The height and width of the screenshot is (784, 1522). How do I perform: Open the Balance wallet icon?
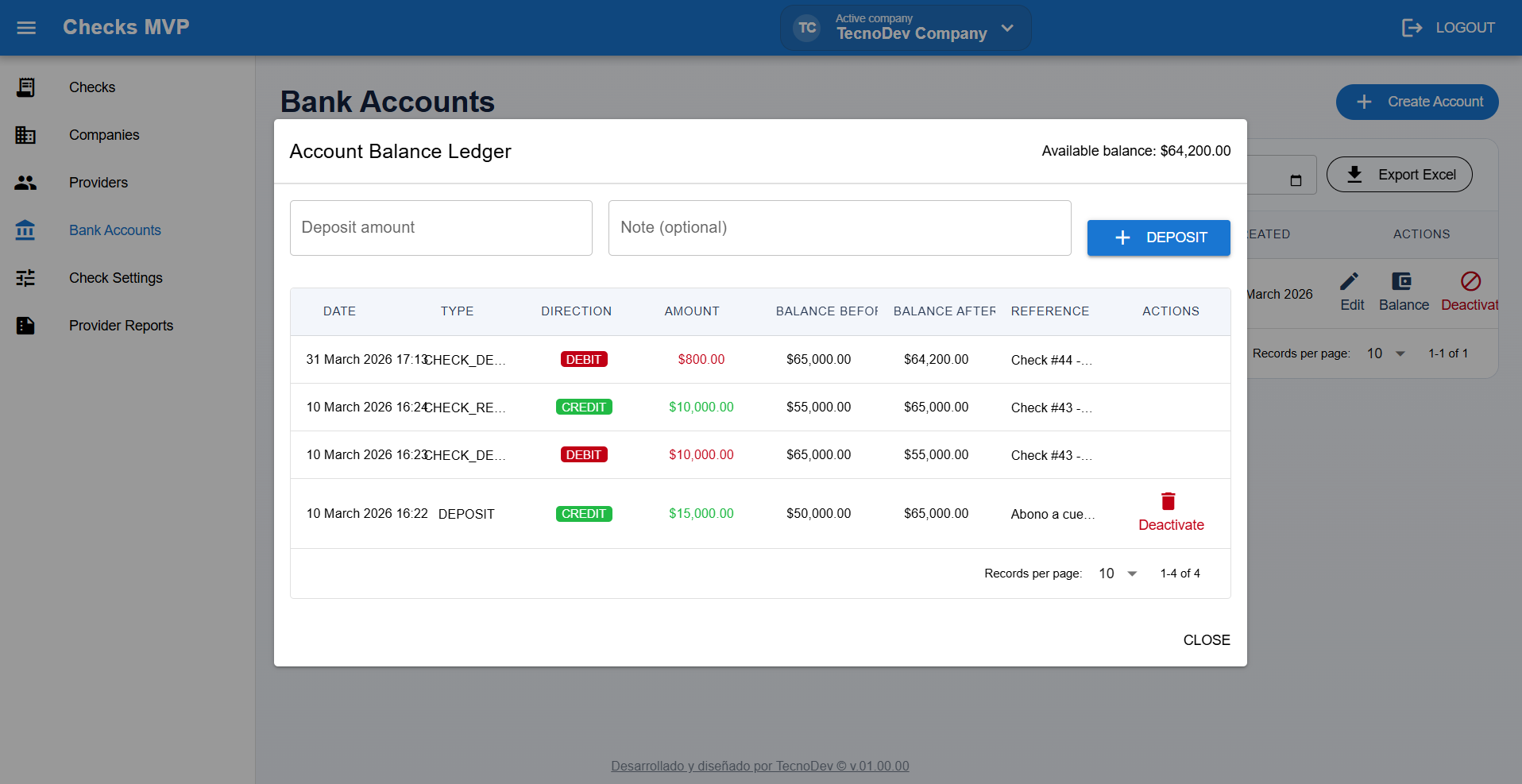[1402, 282]
